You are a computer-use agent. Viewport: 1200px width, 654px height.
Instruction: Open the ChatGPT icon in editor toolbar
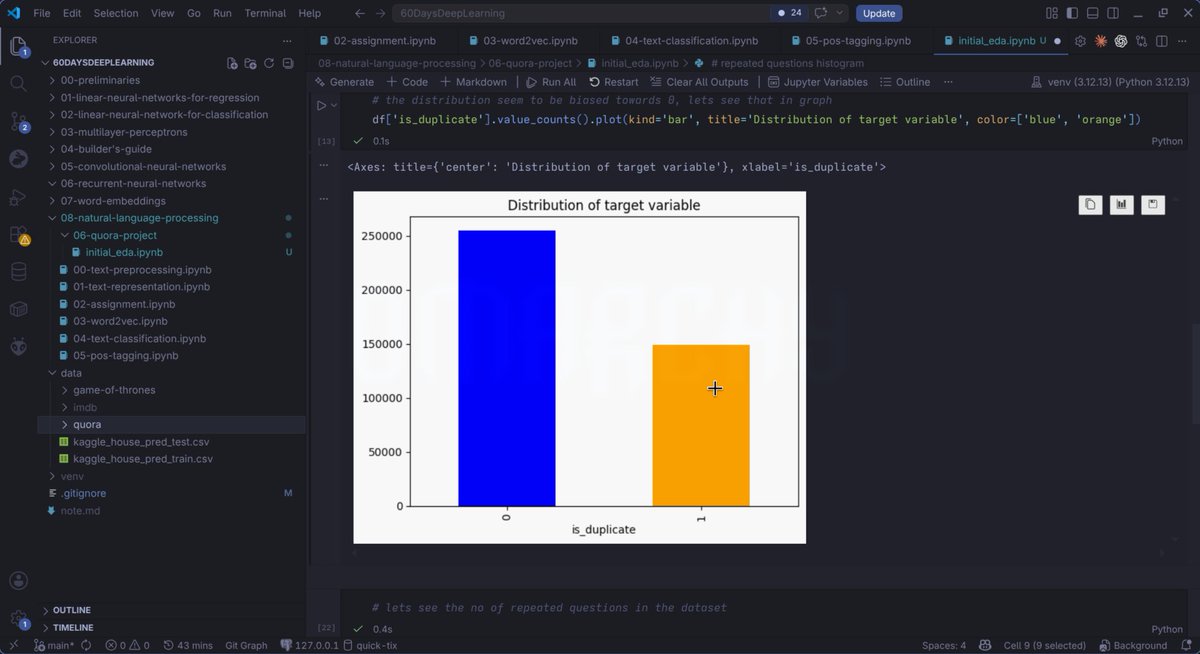tap(1121, 41)
